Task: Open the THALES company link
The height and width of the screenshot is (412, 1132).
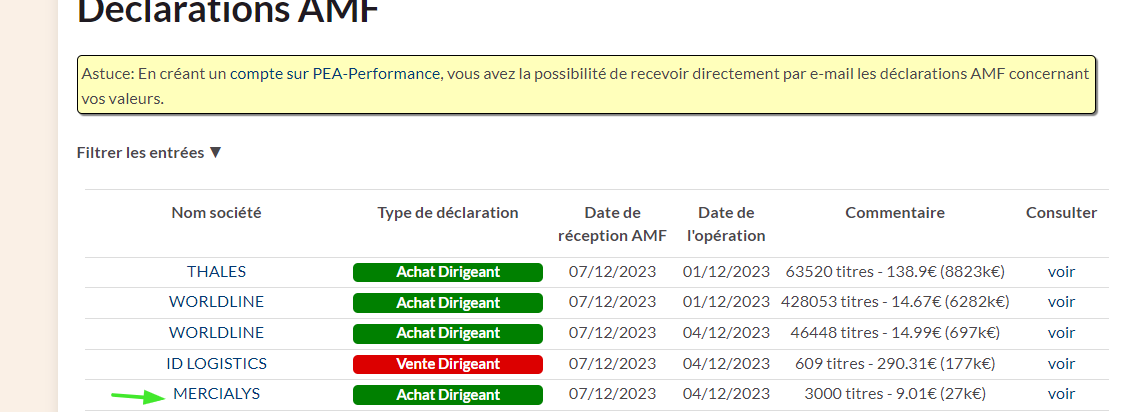Action: click(217, 272)
